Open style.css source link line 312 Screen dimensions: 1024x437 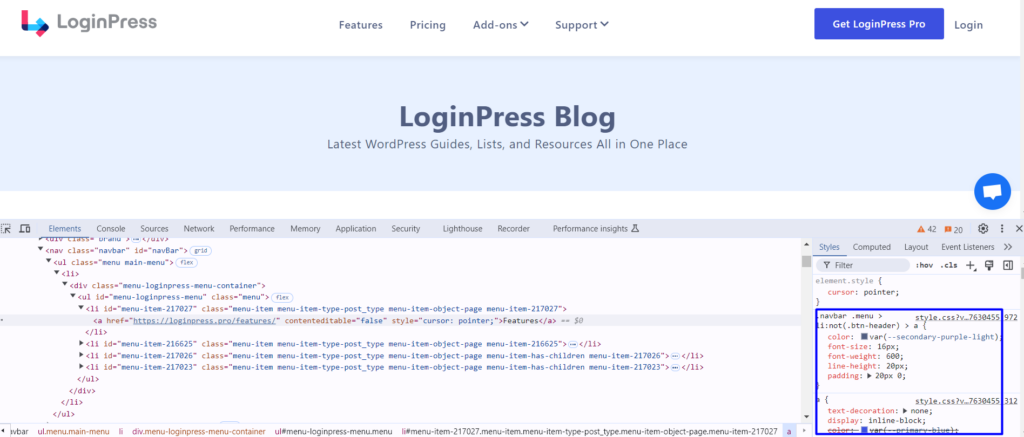click(x=967, y=400)
